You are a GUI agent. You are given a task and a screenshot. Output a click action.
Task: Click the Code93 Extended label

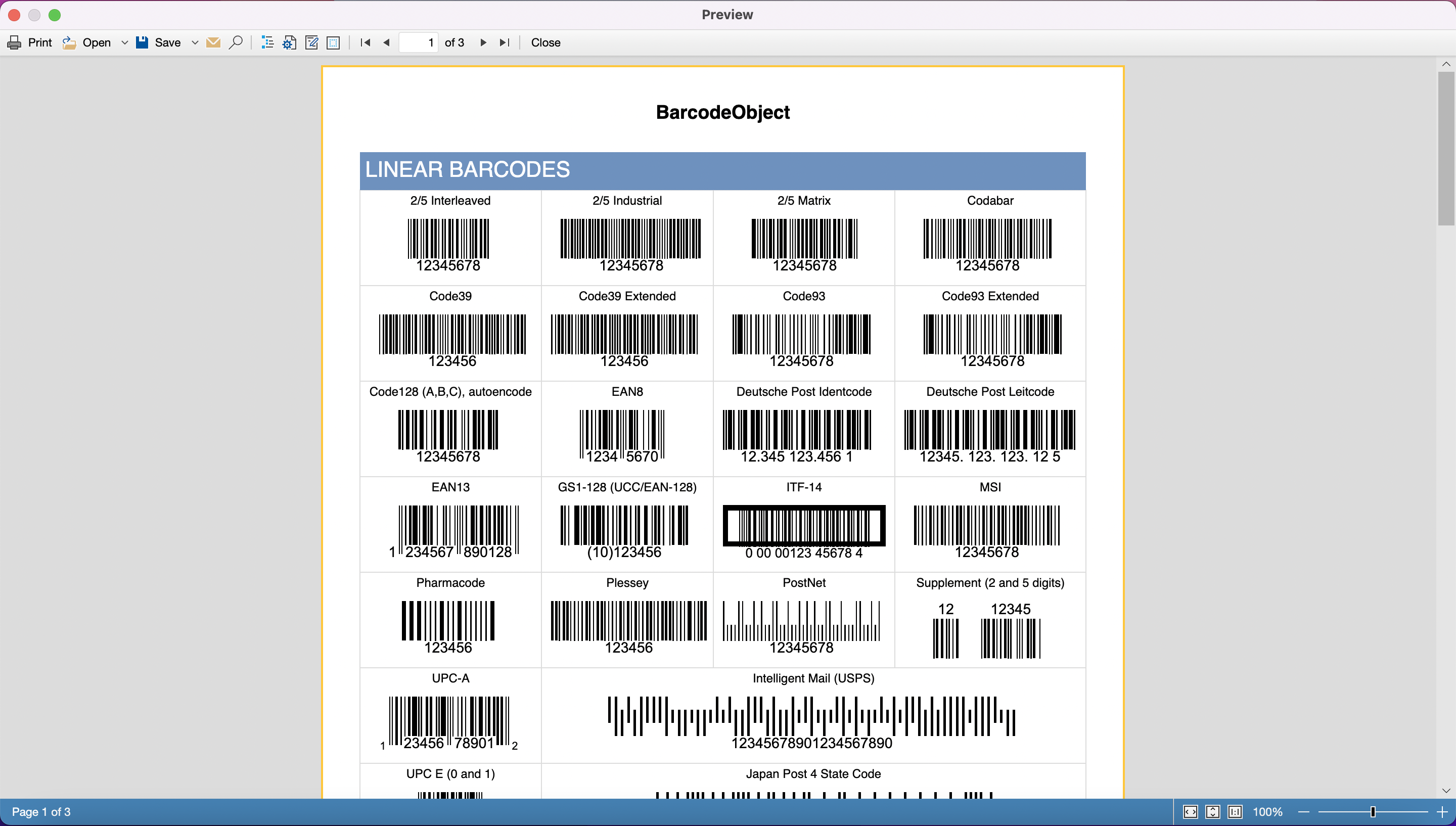[x=990, y=296]
